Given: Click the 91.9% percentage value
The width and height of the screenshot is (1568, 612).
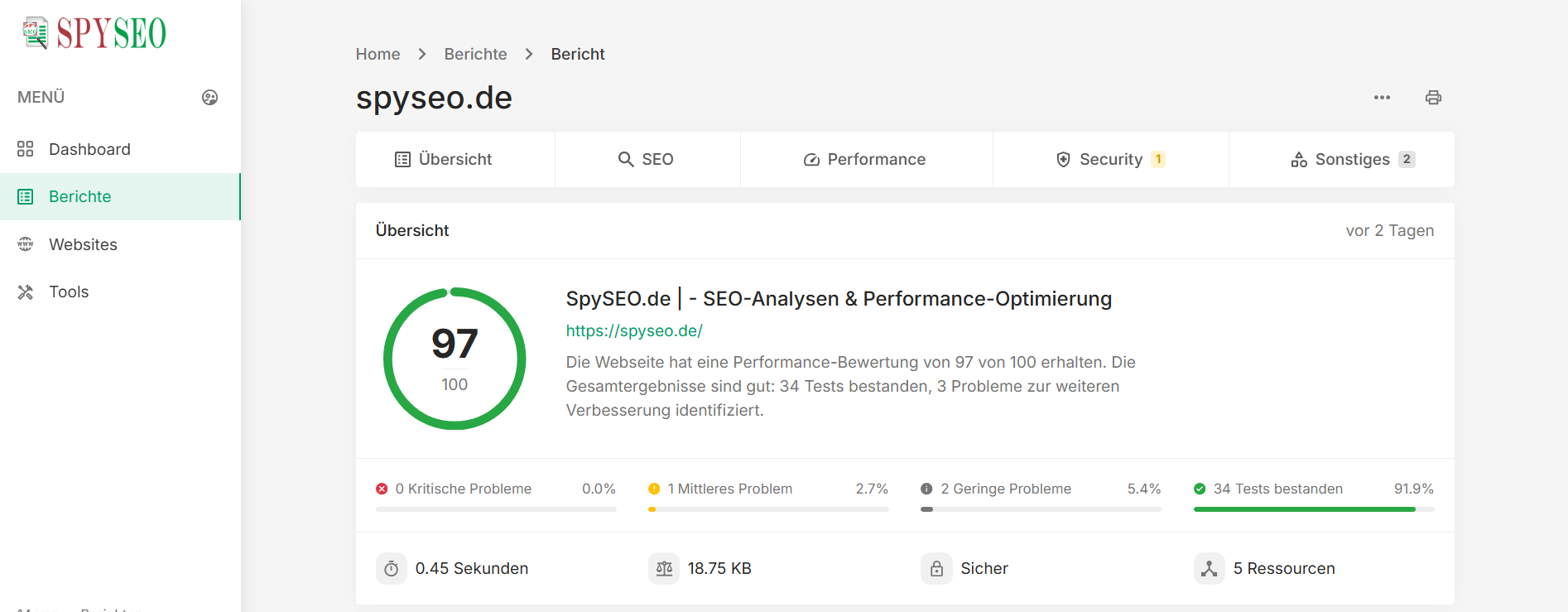Looking at the screenshot, I should [1414, 489].
